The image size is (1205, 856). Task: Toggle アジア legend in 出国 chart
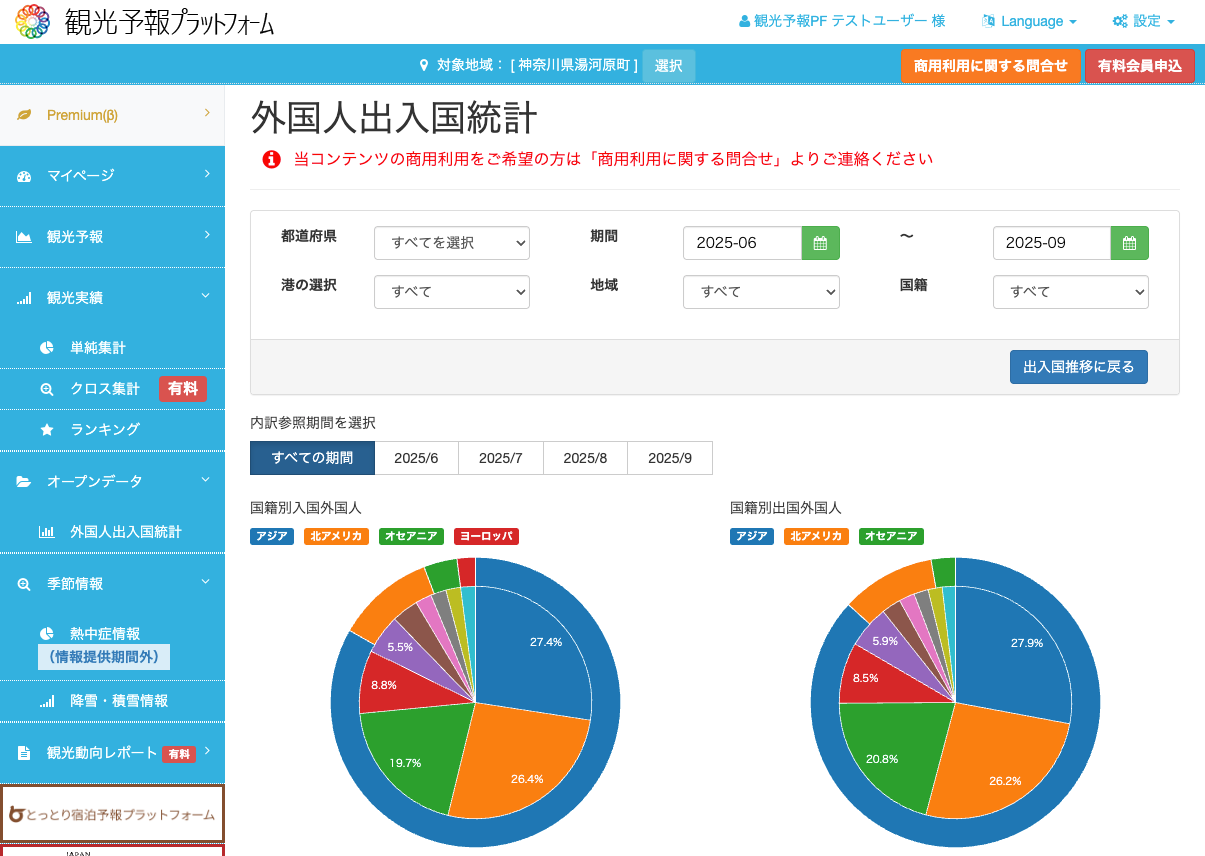pyautogui.click(x=752, y=536)
